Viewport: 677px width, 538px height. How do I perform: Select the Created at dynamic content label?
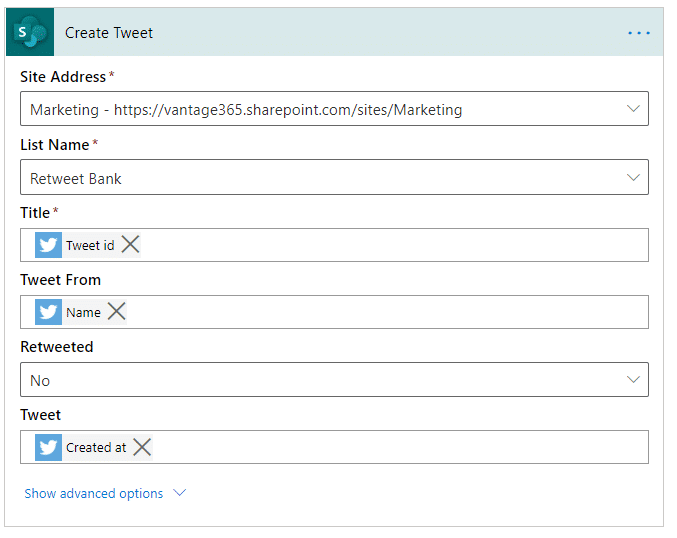pos(96,447)
